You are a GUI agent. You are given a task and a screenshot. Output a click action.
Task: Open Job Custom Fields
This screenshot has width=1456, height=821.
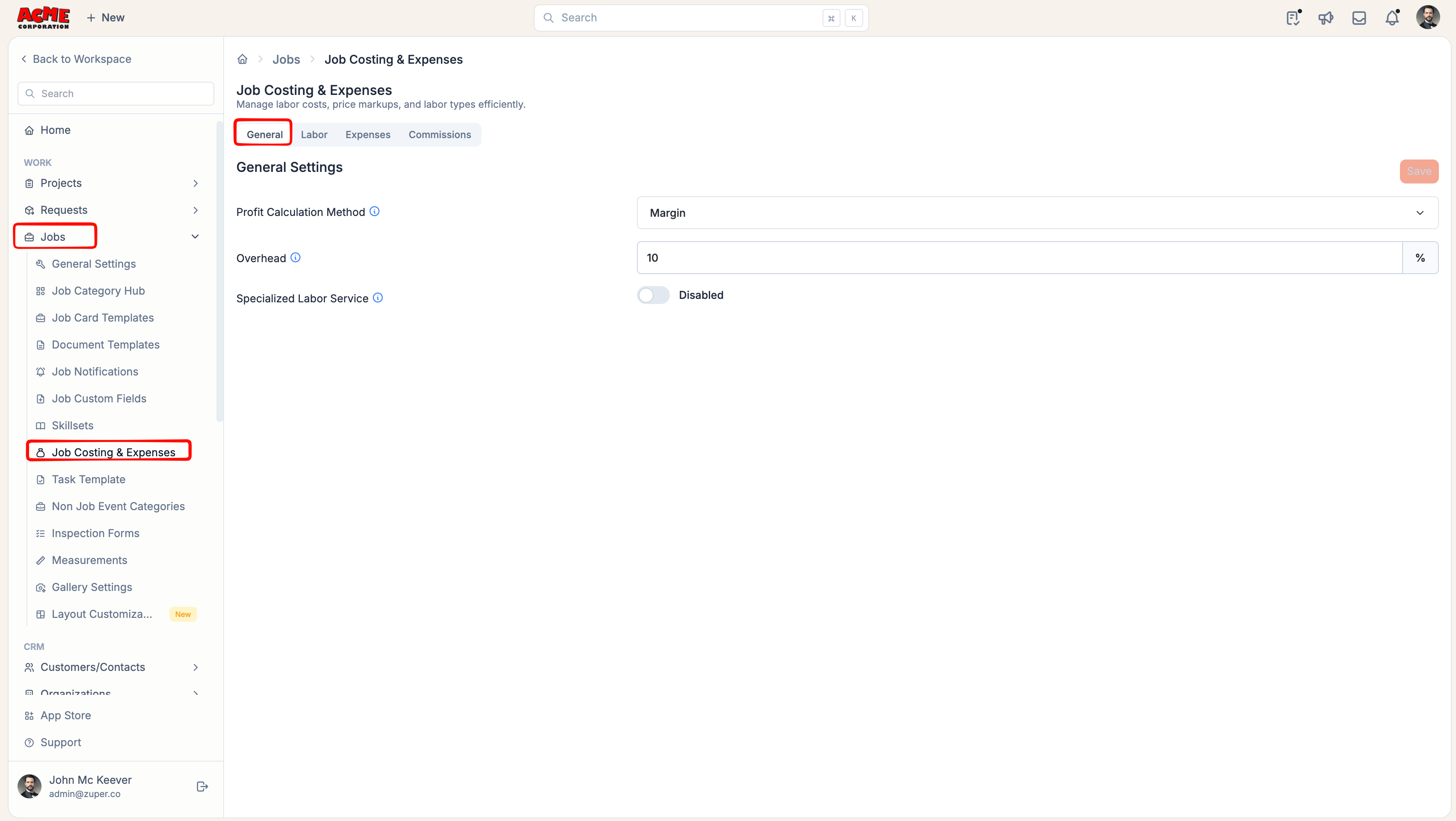[x=99, y=399]
